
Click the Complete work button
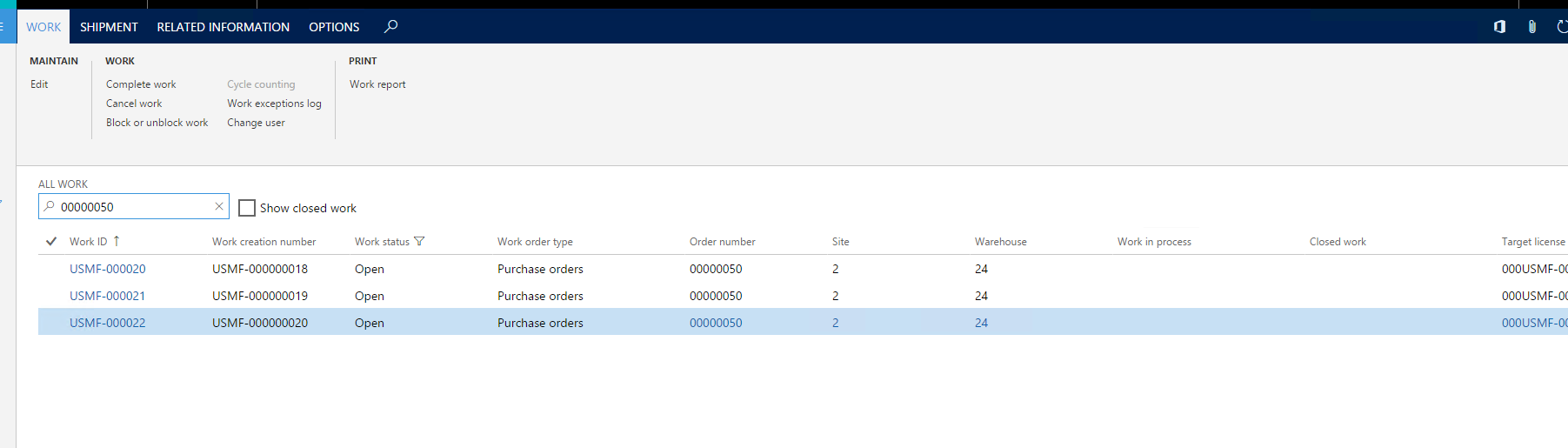point(141,84)
